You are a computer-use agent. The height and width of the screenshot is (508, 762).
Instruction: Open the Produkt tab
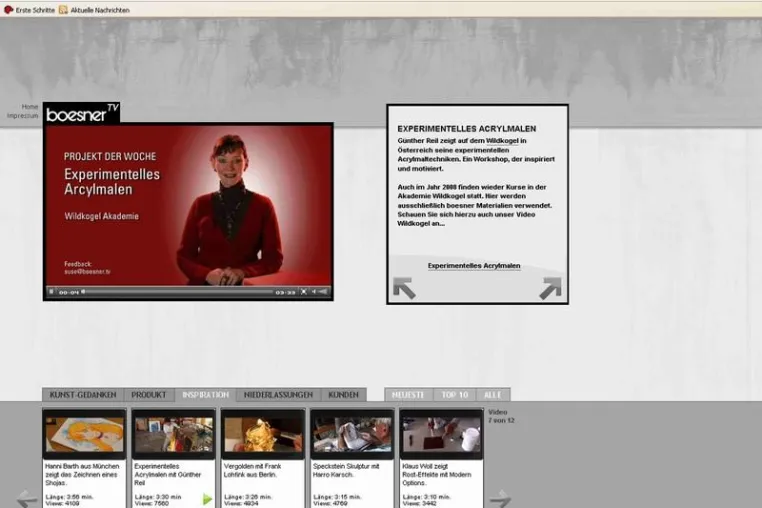tap(149, 395)
